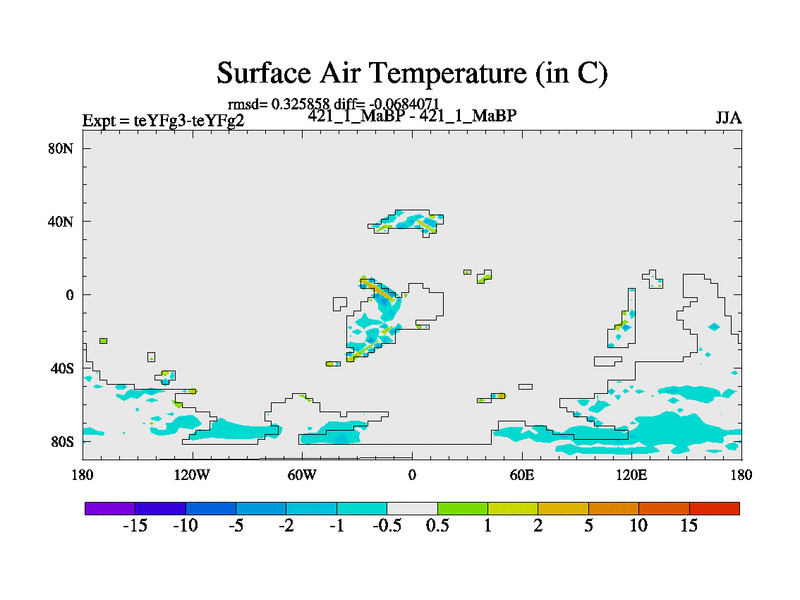
Task: Click the 60E longitude axis label
Action: coord(522,473)
